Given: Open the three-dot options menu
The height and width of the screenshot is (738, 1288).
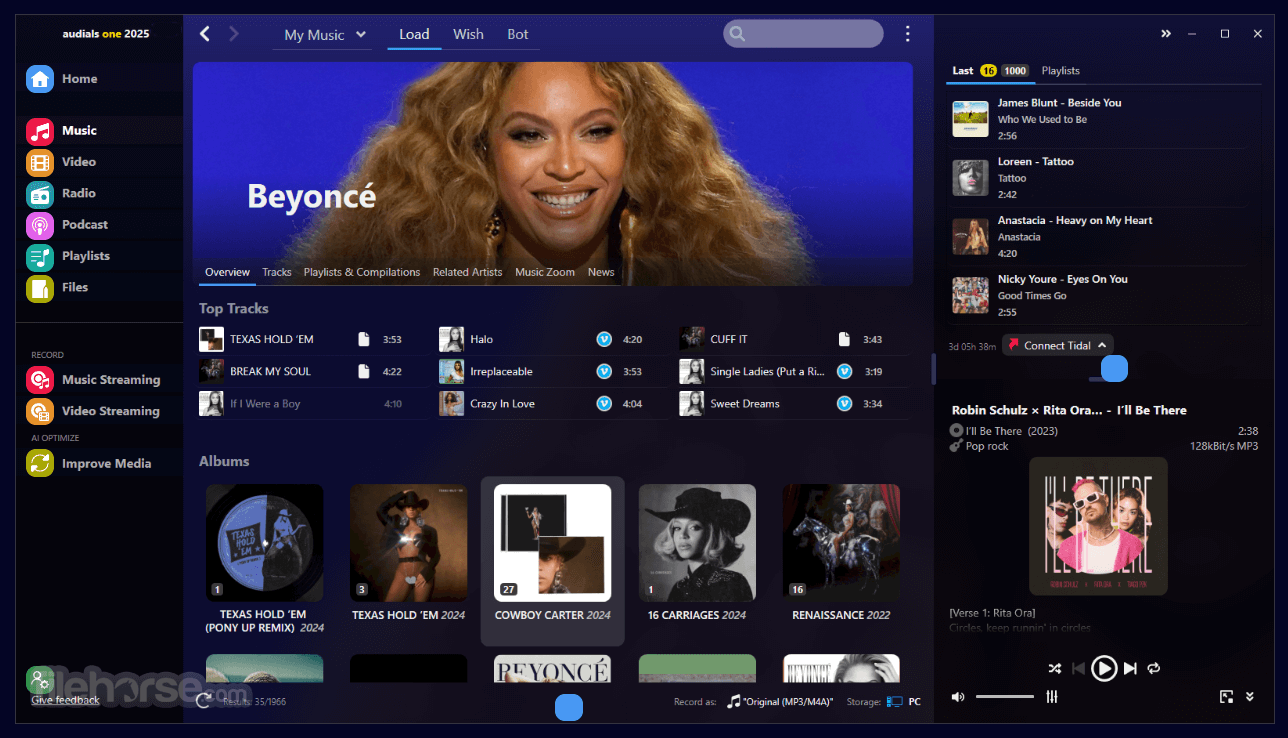Looking at the screenshot, I should tap(907, 34).
